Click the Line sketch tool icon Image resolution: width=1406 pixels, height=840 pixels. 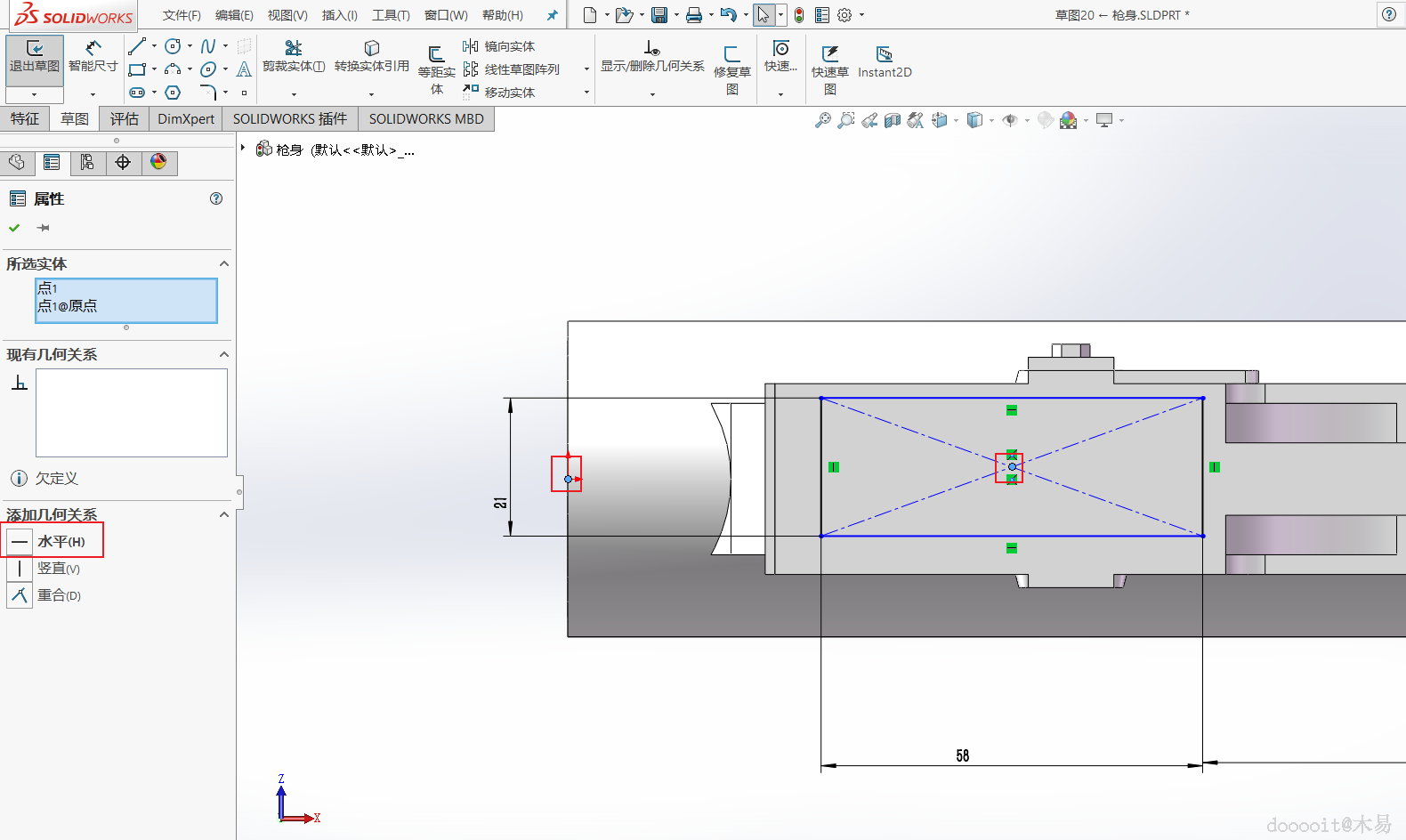click(136, 46)
